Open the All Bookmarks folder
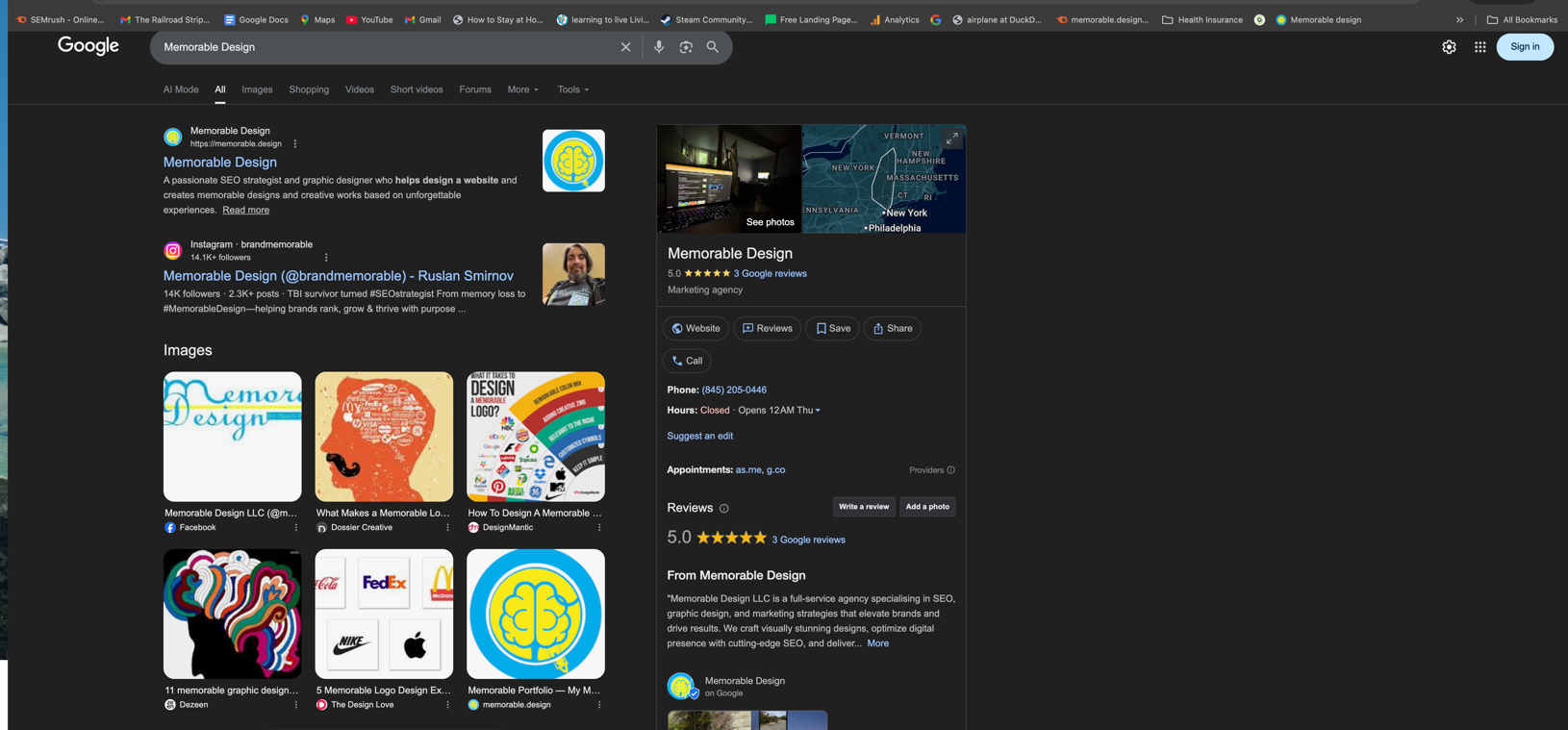 1522,19
